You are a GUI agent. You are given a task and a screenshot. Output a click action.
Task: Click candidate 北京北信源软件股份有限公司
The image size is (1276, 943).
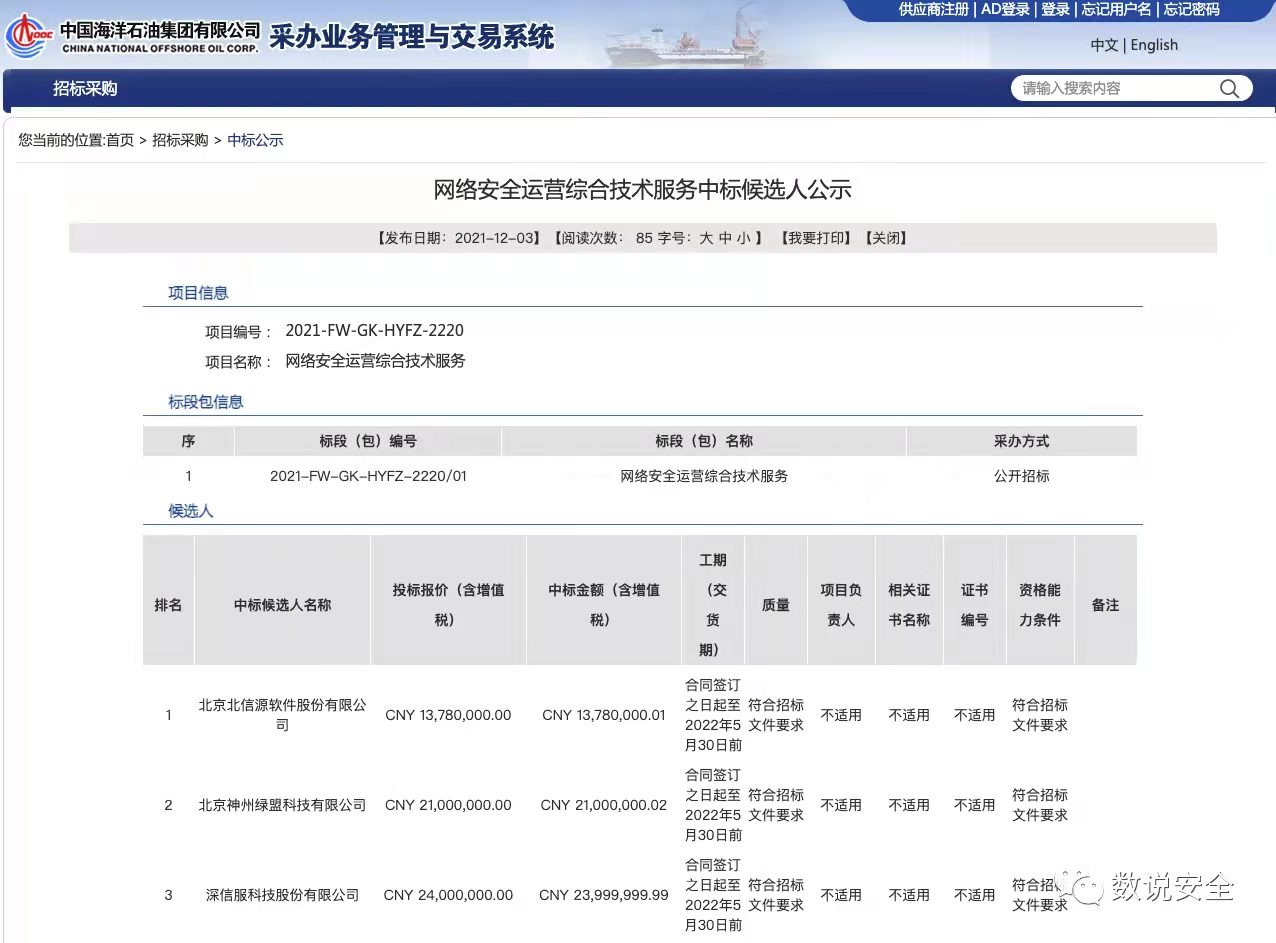click(x=283, y=715)
